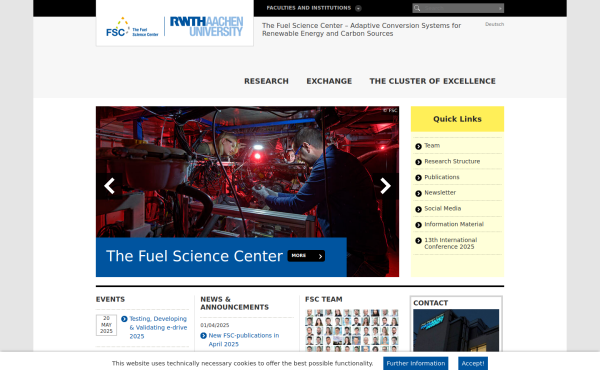Click the arrow bullet beside 13th International Conference
600x375 pixels.
click(x=418, y=240)
